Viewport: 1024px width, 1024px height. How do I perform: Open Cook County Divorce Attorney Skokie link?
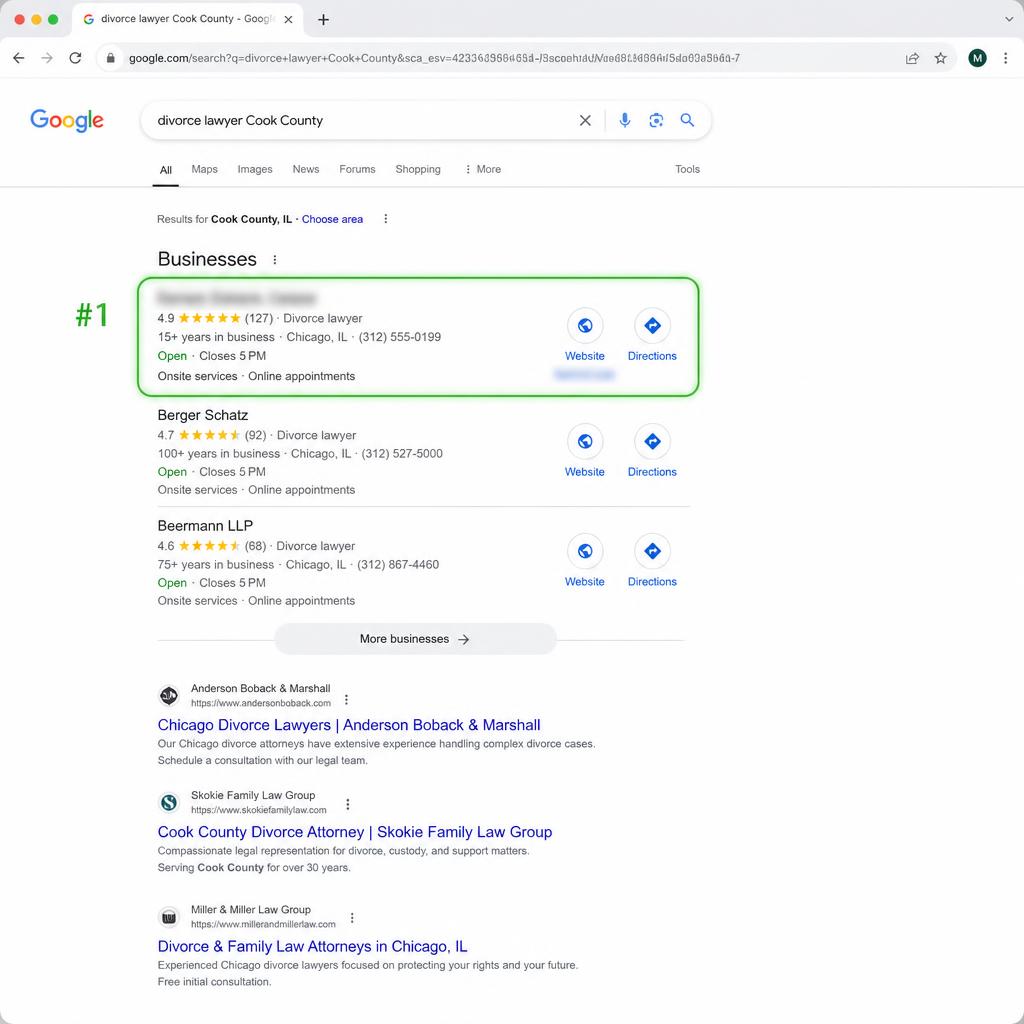coord(355,832)
